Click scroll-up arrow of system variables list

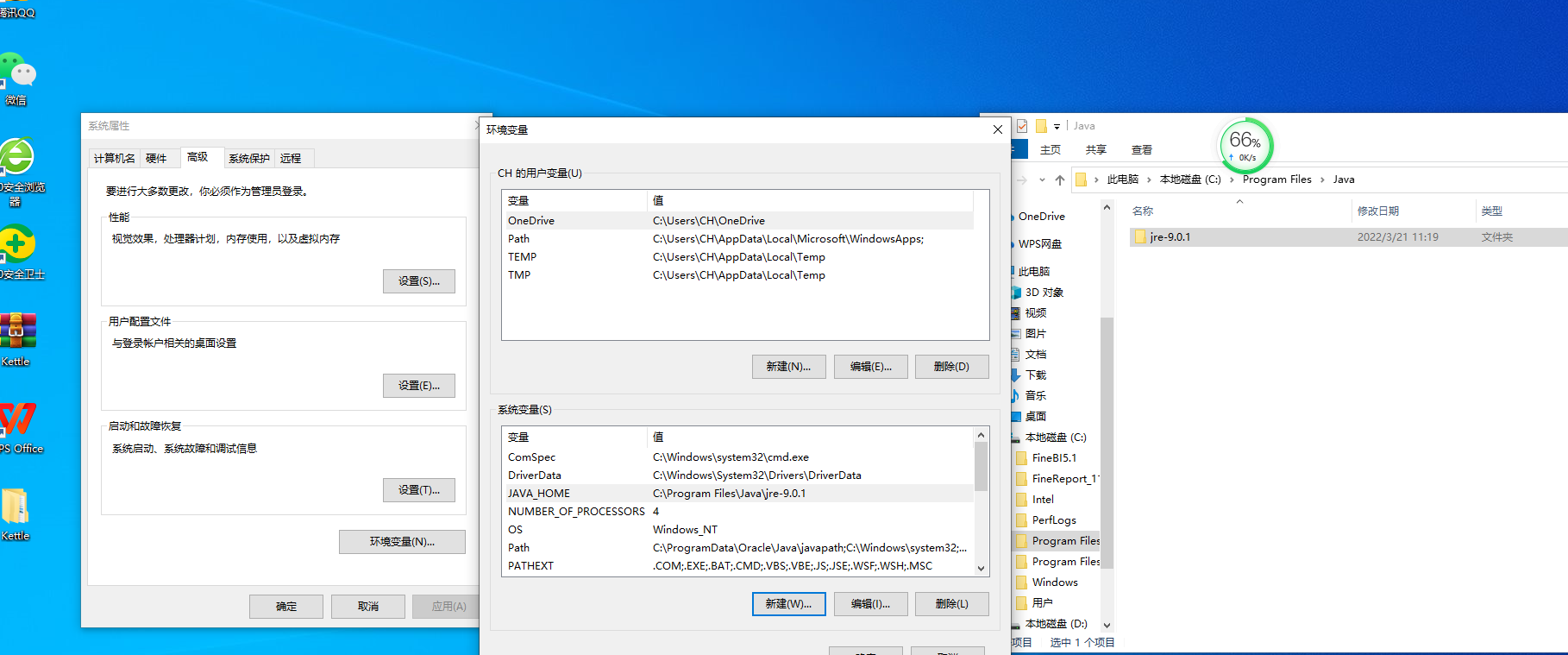[981, 434]
